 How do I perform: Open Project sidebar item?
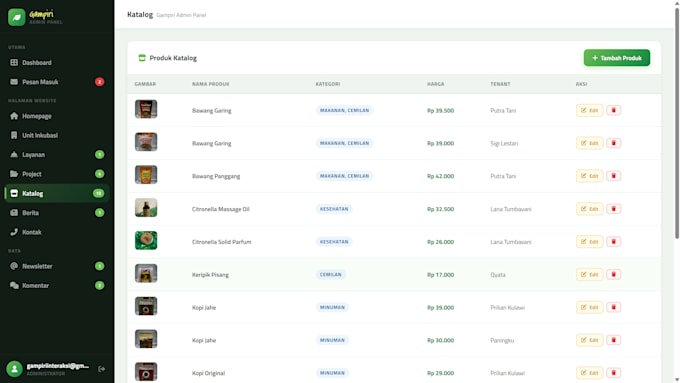pyautogui.click(x=57, y=174)
